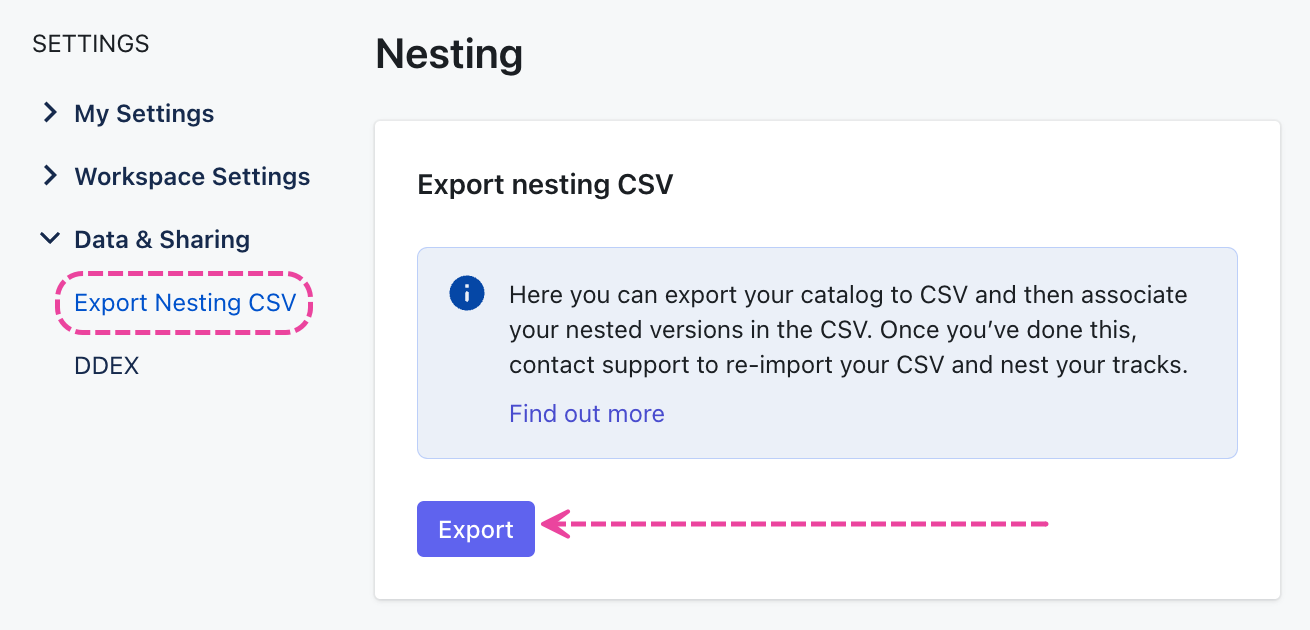
Task: Select the My Settings label
Action: [144, 114]
